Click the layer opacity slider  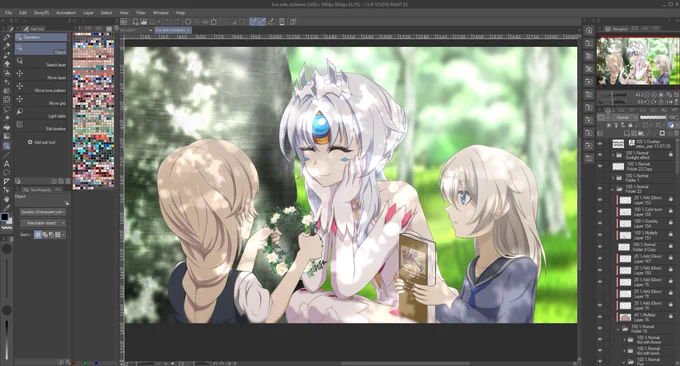[653, 118]
